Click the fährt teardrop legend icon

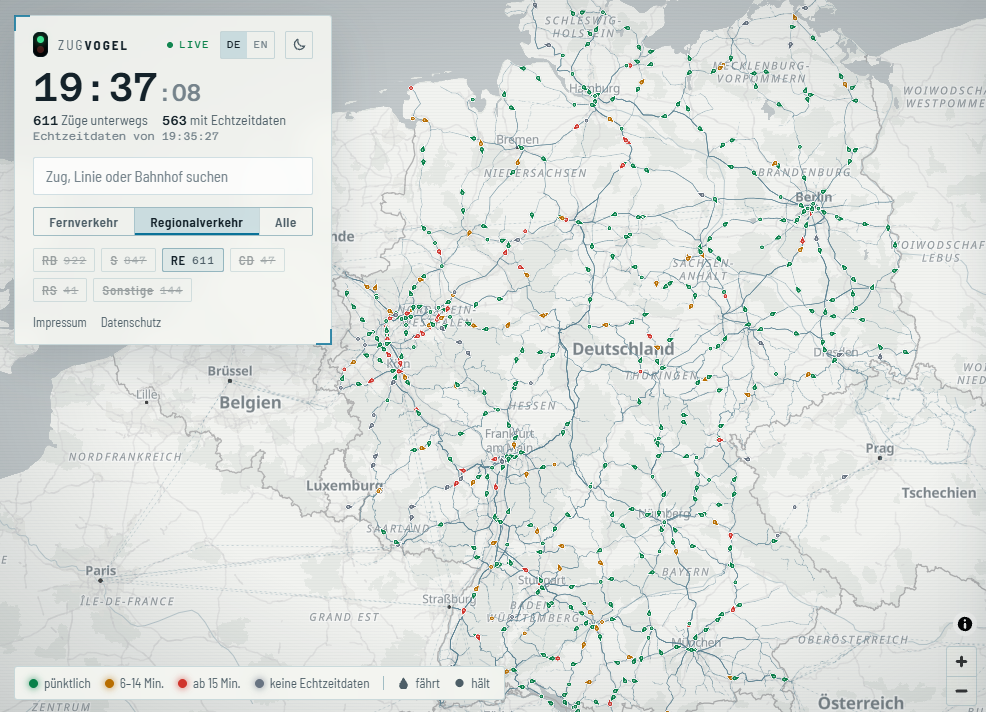click(x=403, y=683)
